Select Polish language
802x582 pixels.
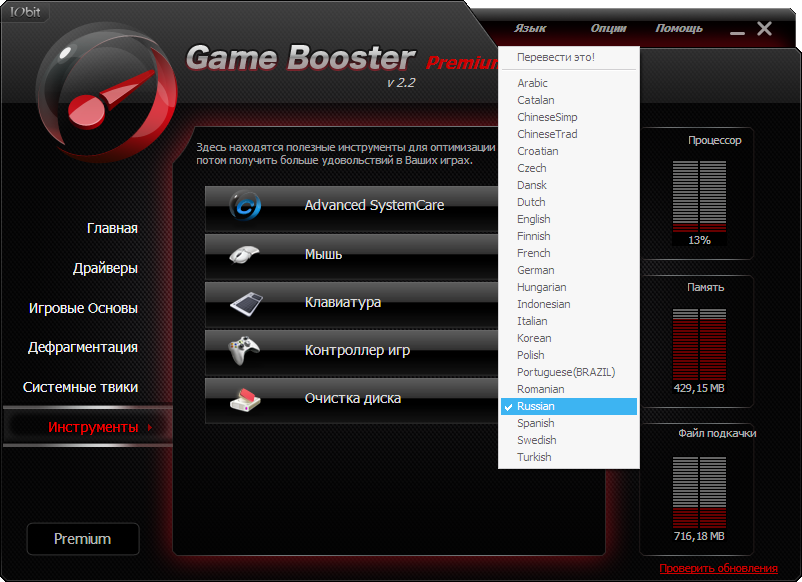(x=569, y=355)
